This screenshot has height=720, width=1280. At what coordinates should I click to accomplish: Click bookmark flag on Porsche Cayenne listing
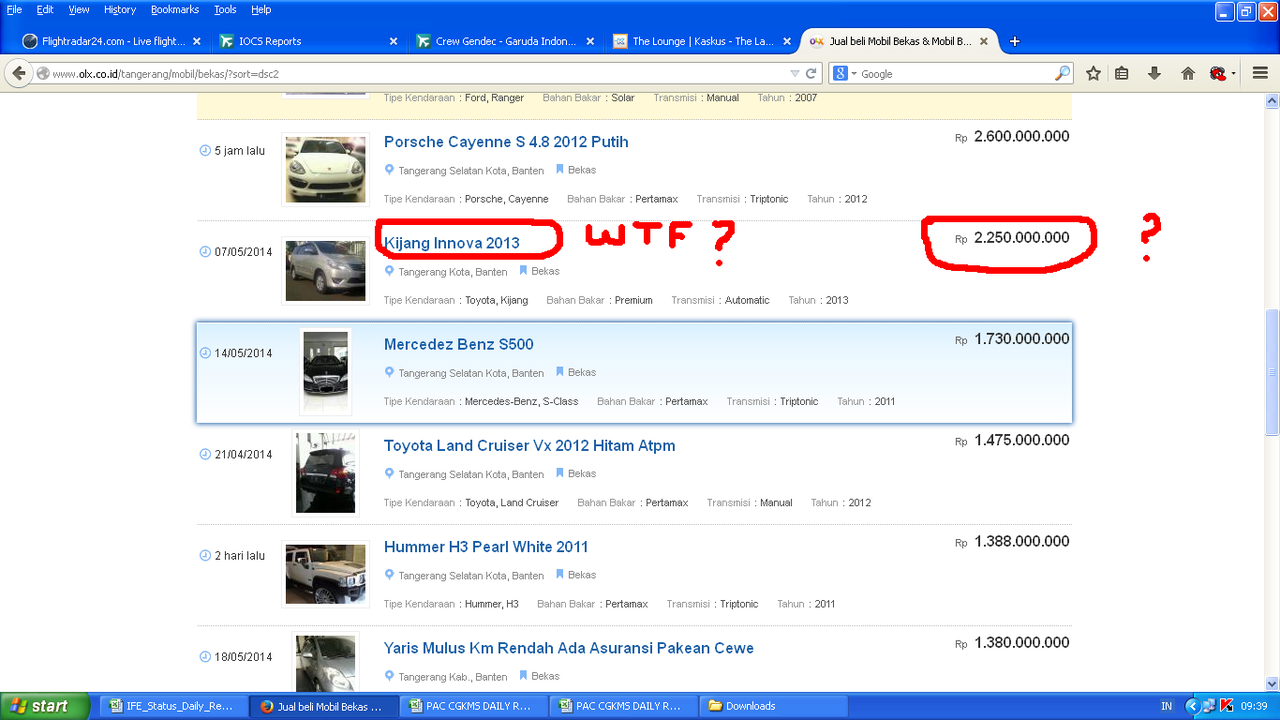(x=560, y=170)
